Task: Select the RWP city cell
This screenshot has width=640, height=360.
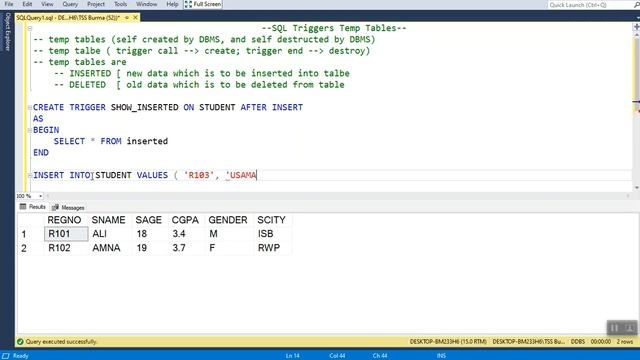Action: click(x=272, y=248)
